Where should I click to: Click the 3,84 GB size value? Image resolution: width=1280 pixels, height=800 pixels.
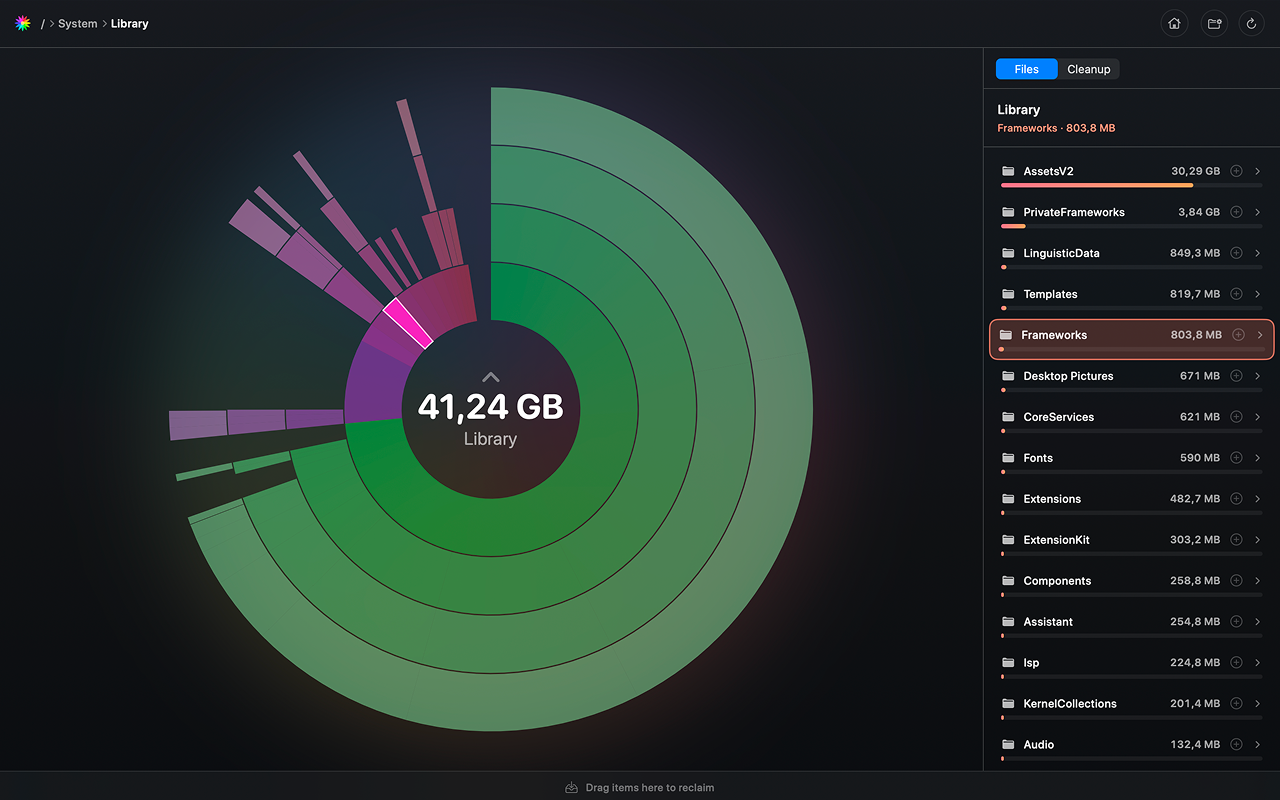1199,212
